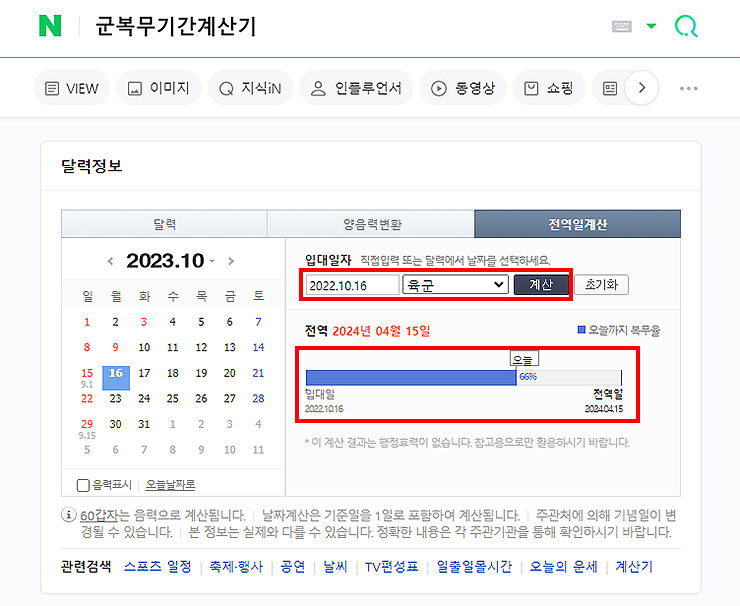Open the 인플루언서 search category
Viewport: 740px width, 606px height.
coord(356,88)
